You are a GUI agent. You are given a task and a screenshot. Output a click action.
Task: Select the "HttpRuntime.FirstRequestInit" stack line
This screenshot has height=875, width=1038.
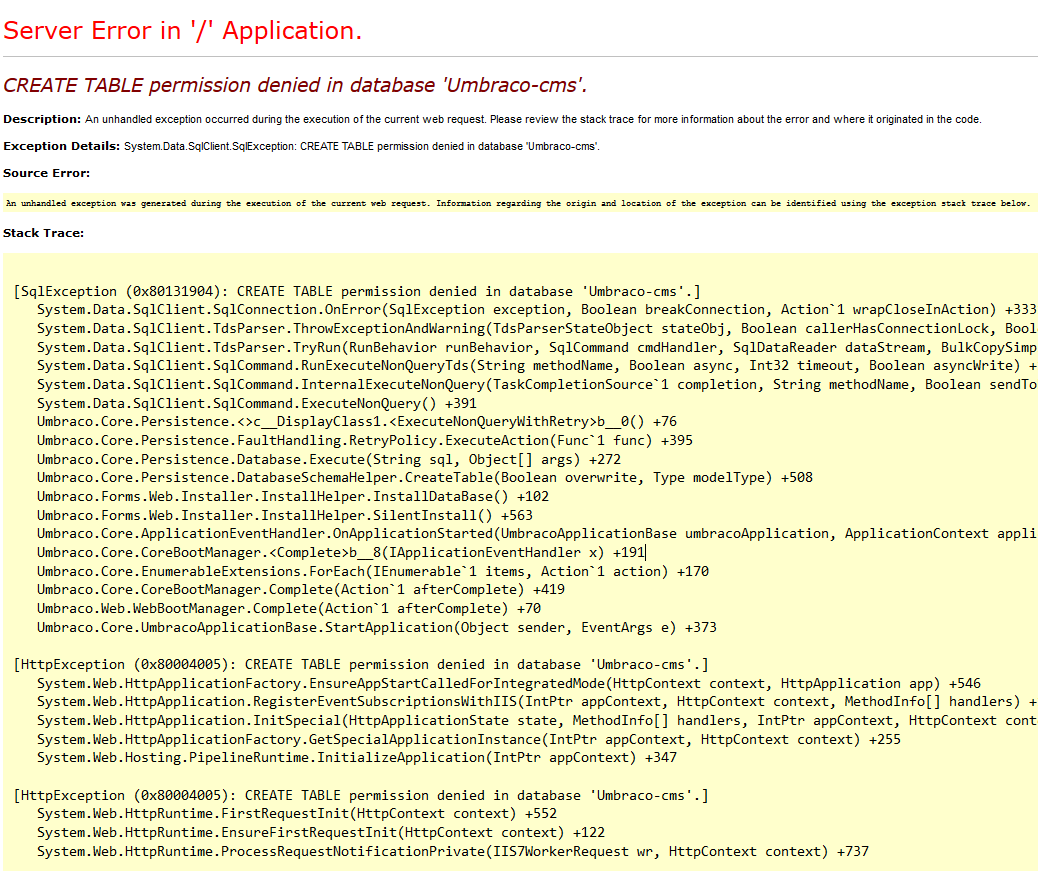click(297, 813)
